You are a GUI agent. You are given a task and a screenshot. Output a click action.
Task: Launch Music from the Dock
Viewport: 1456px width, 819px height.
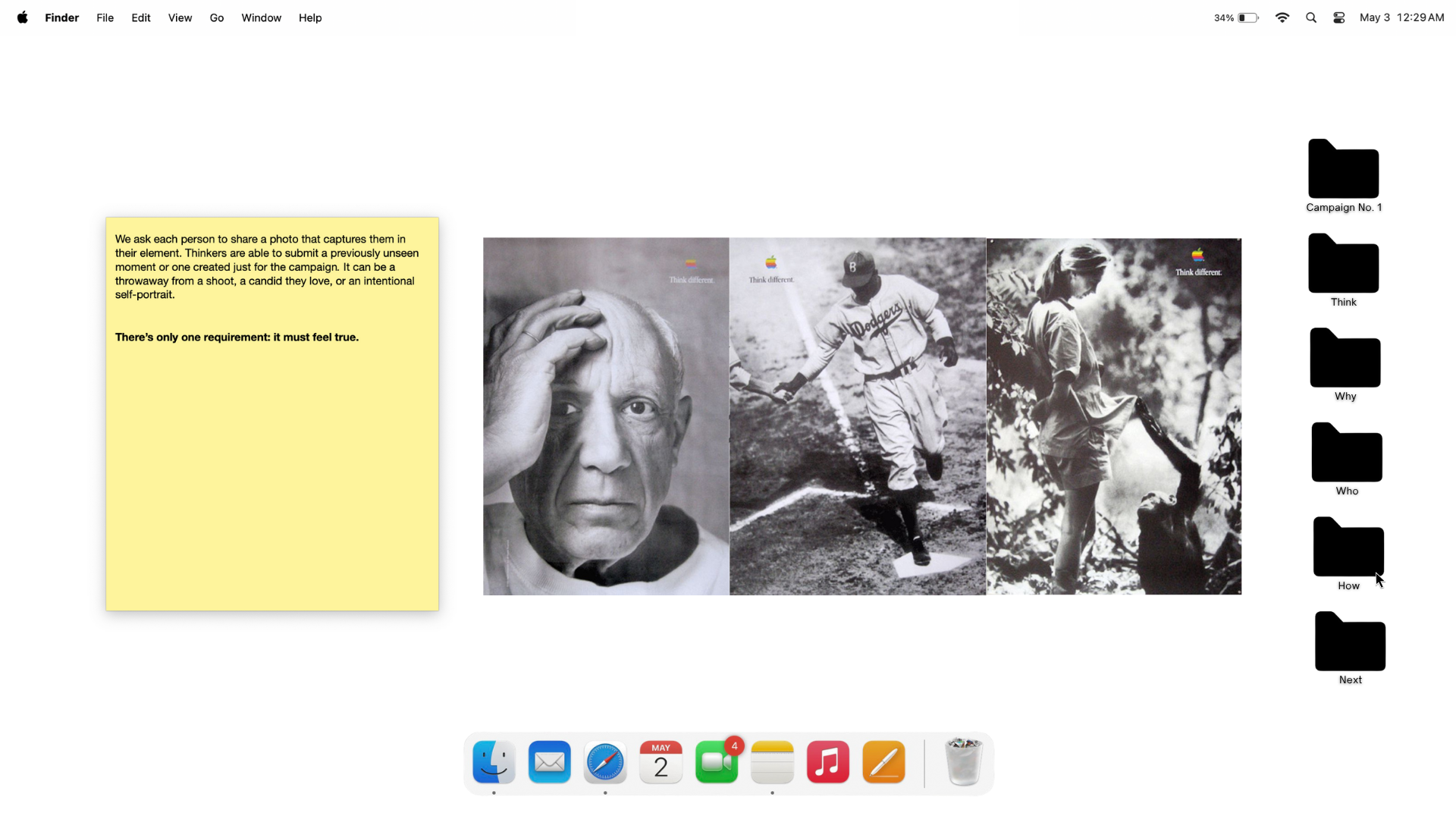[828, 762]
